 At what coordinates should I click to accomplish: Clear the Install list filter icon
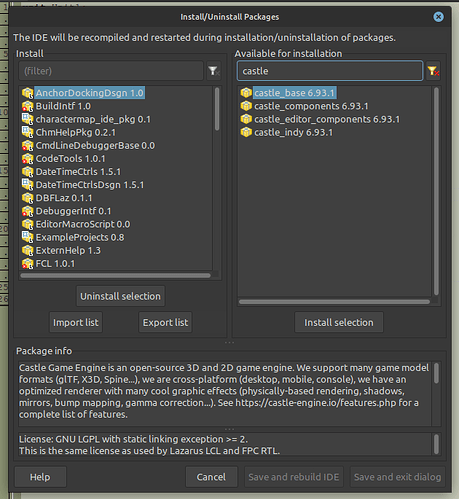click(x=214, y=71)
